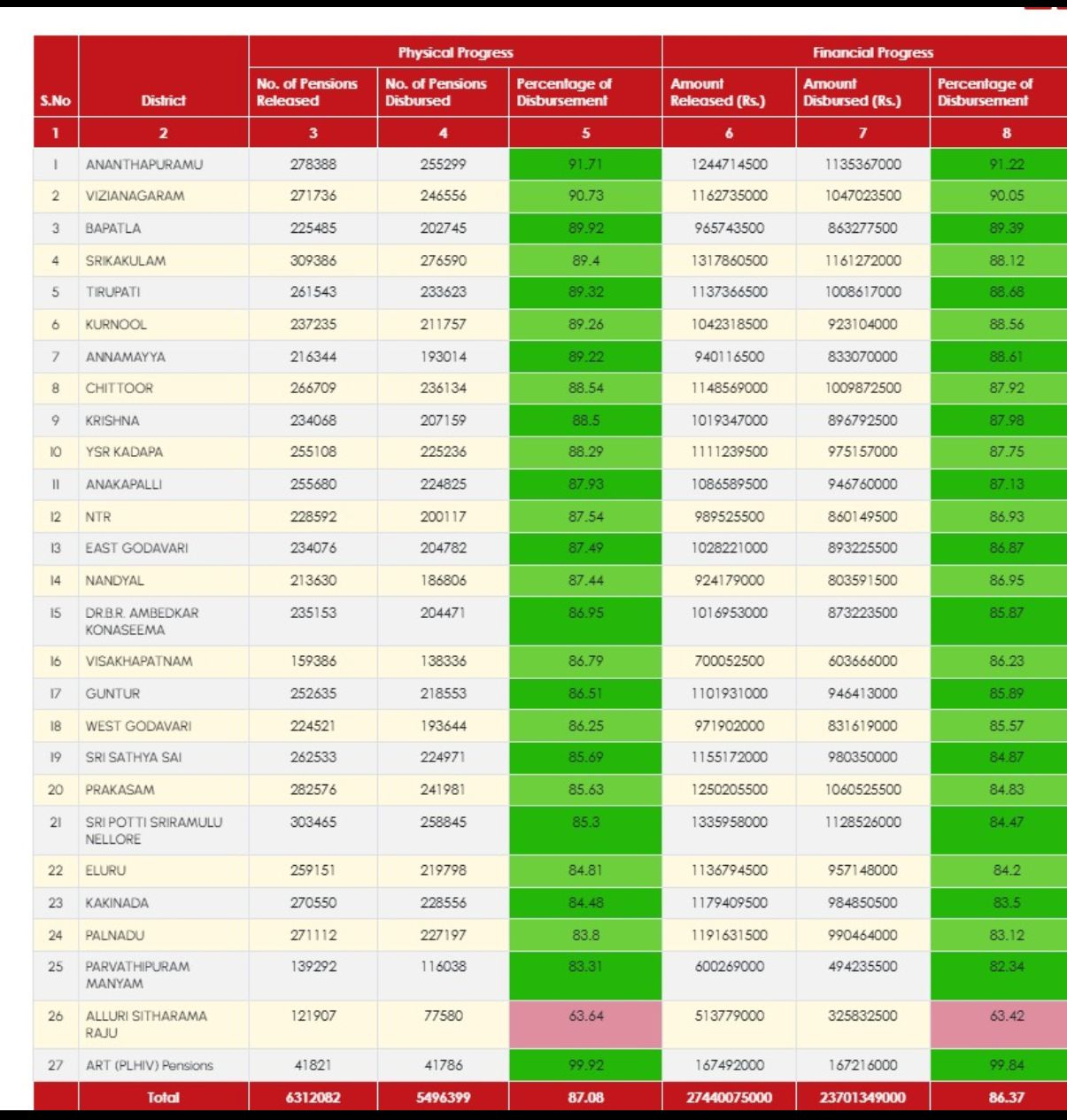Screen dimensions: 1067x1120
Task: Click the S.No column header
Action: tap(55, 100)
